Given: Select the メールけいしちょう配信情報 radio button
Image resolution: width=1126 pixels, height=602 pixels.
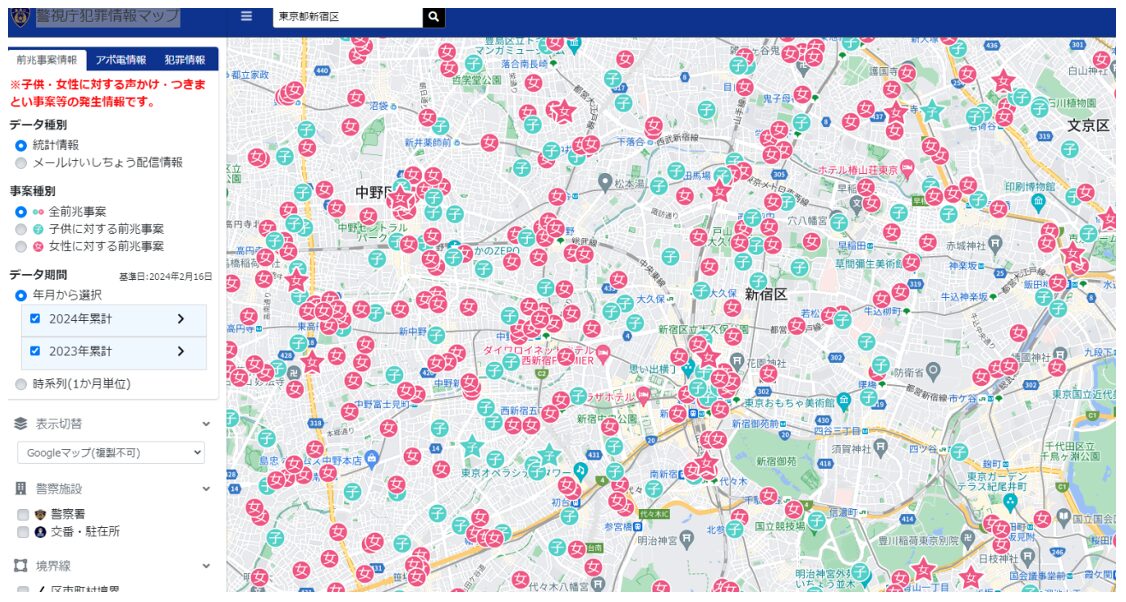Looking at the screenshot, I should pos(21,162).
